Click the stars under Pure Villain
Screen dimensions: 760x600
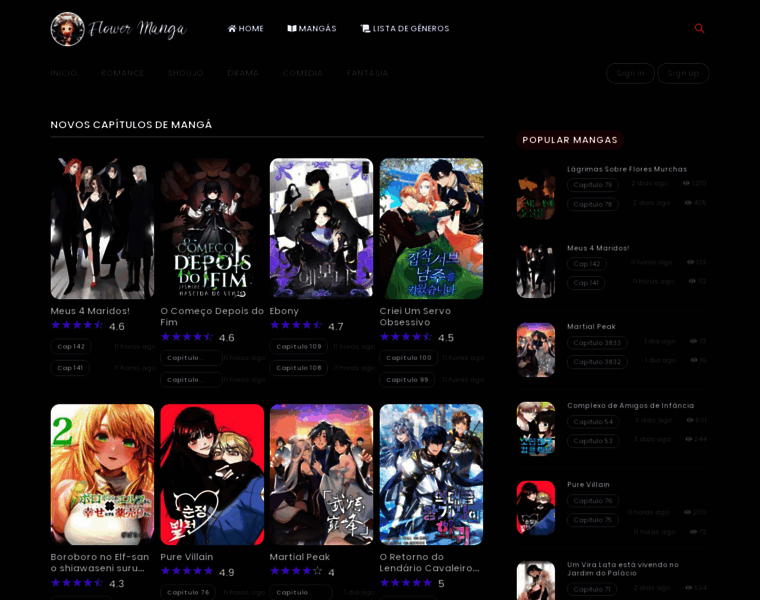(187, 571)
